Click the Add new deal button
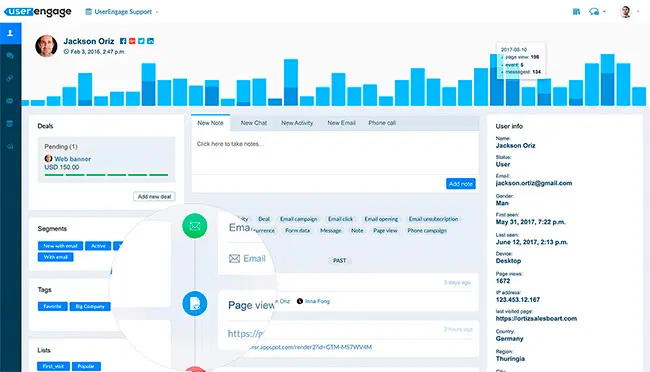This screenshot has height=372, width=650. click(154, 197)
